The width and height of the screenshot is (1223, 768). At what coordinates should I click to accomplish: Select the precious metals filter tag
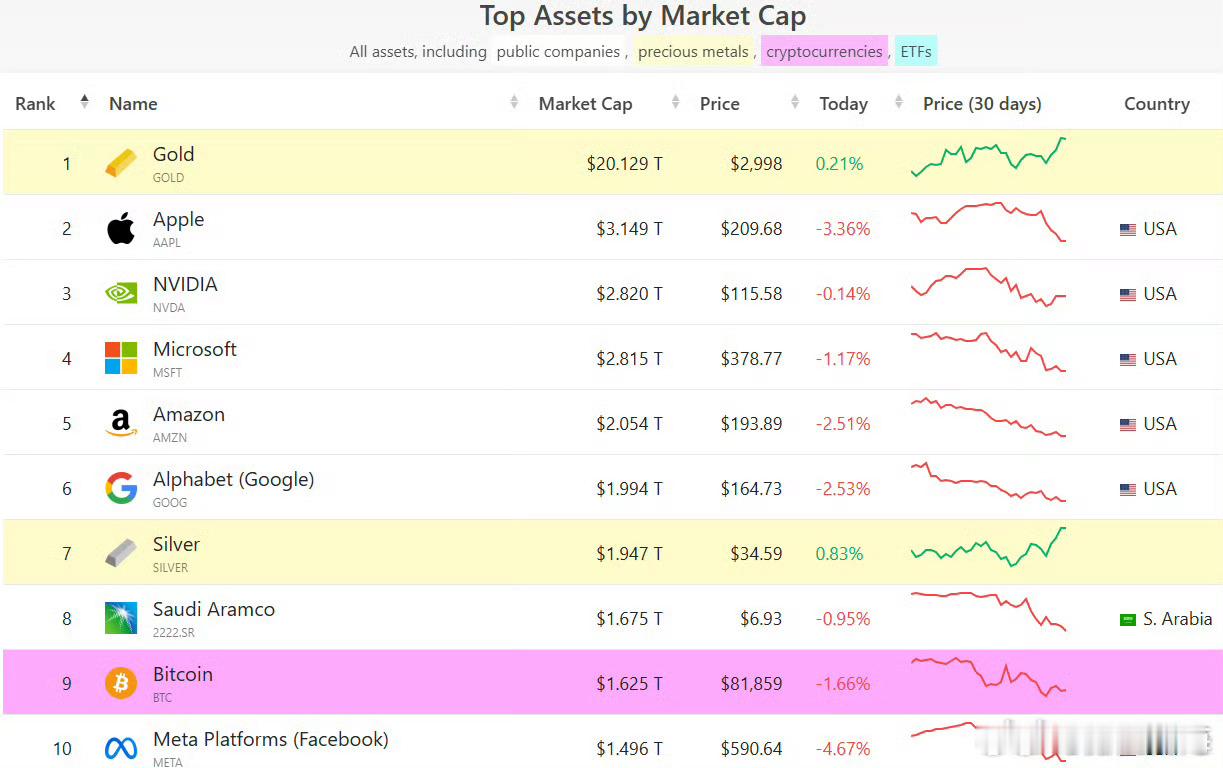click(693, 51)
